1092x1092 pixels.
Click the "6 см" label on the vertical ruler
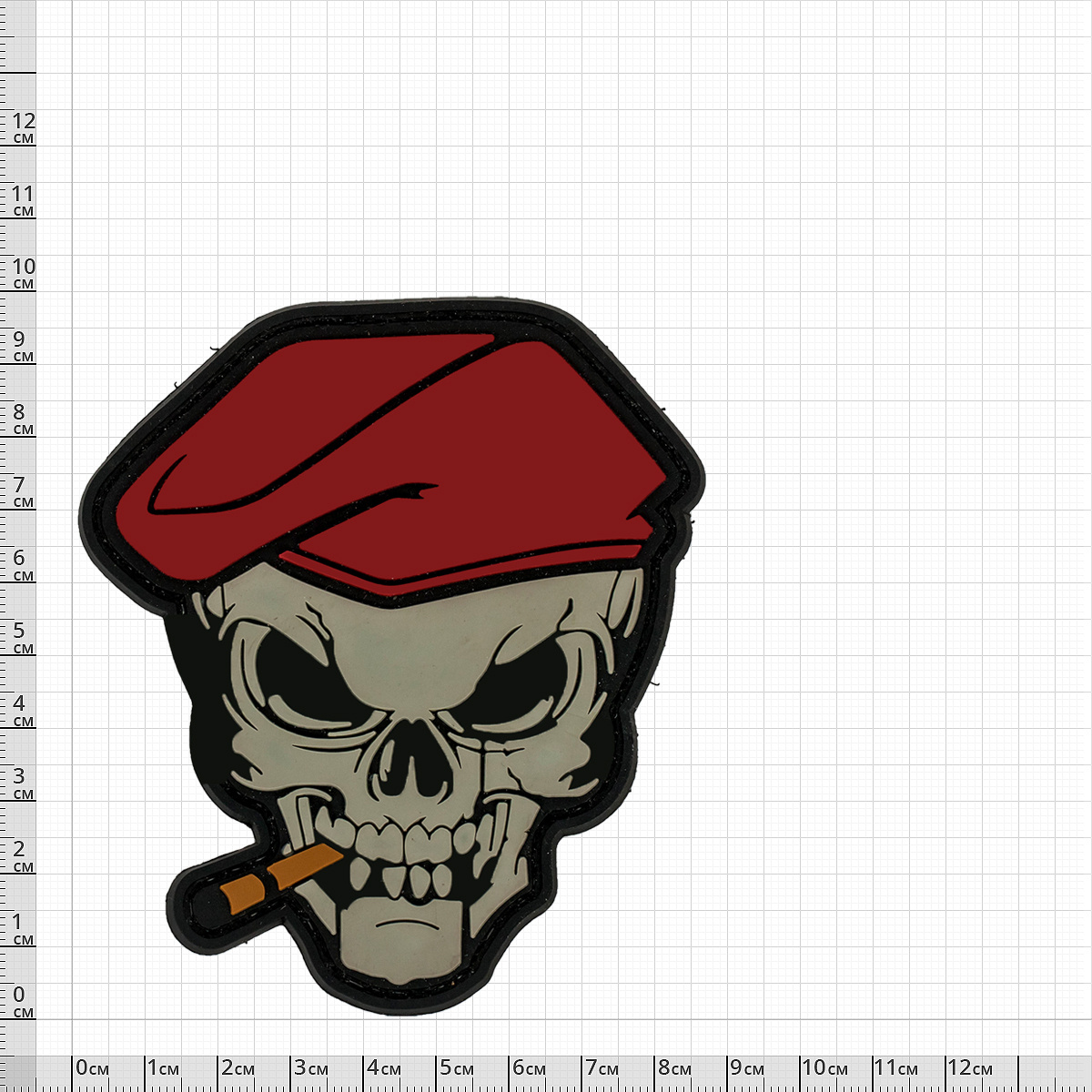coord(24,565)
